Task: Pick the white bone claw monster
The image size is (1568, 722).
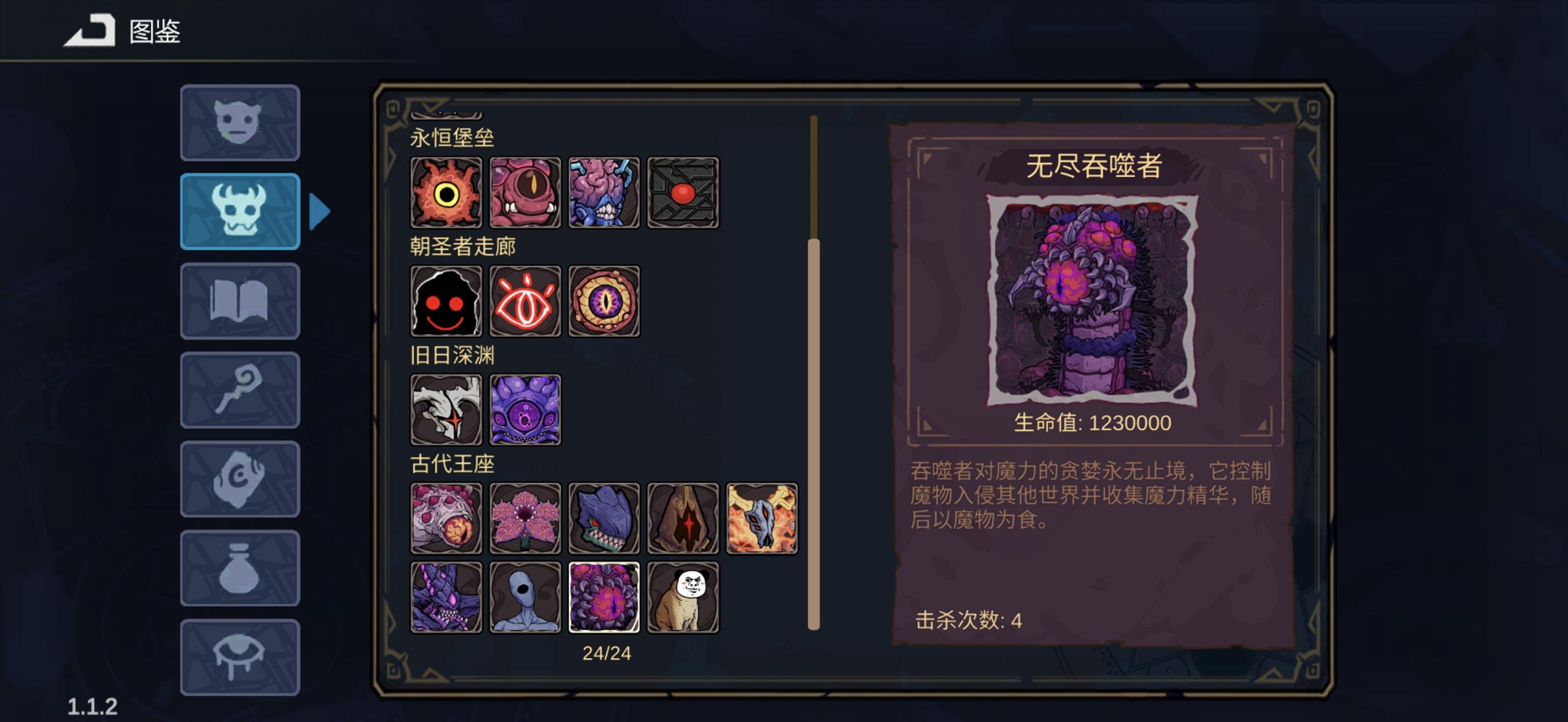Action: click(446, 410)
